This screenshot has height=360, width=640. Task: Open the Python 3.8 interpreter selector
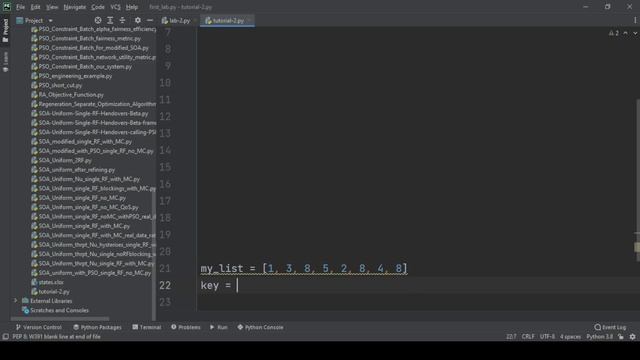tap(600, 337)
